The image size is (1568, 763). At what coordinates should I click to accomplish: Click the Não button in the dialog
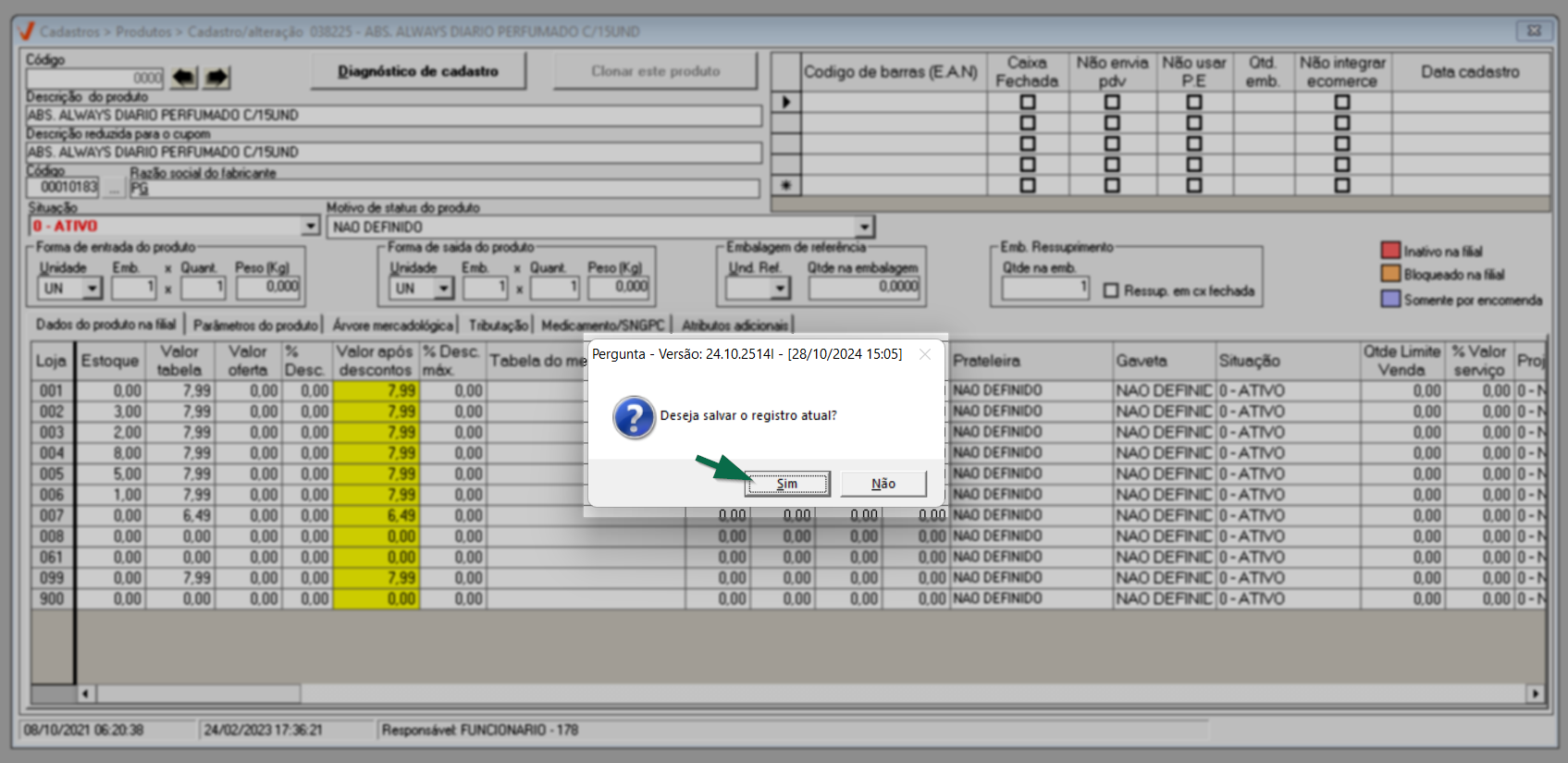(x=883, y=484)
